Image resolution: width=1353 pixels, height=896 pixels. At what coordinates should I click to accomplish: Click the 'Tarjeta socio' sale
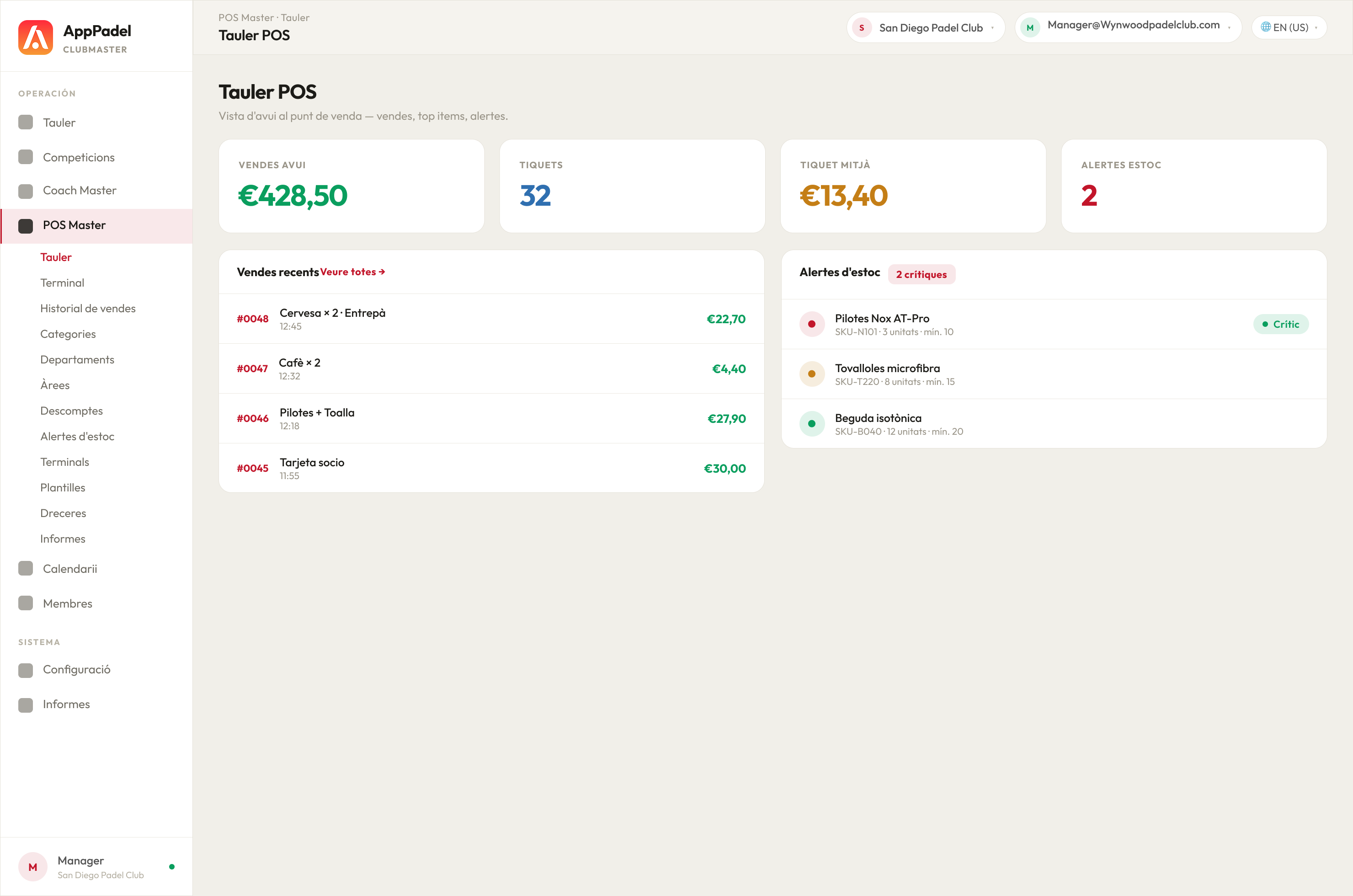click(312, 462)
